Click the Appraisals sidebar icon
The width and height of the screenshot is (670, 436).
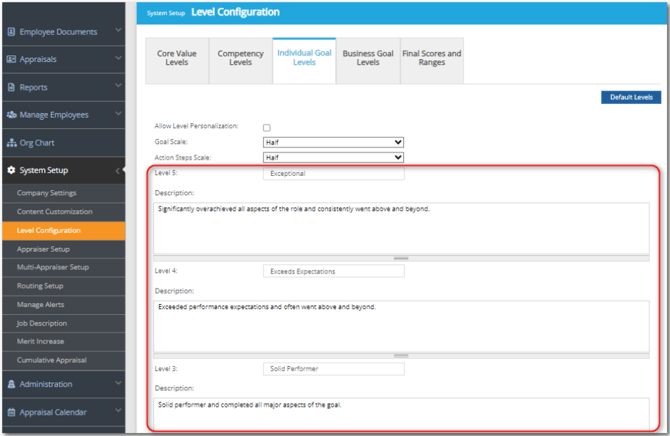[x=11, y=59]
